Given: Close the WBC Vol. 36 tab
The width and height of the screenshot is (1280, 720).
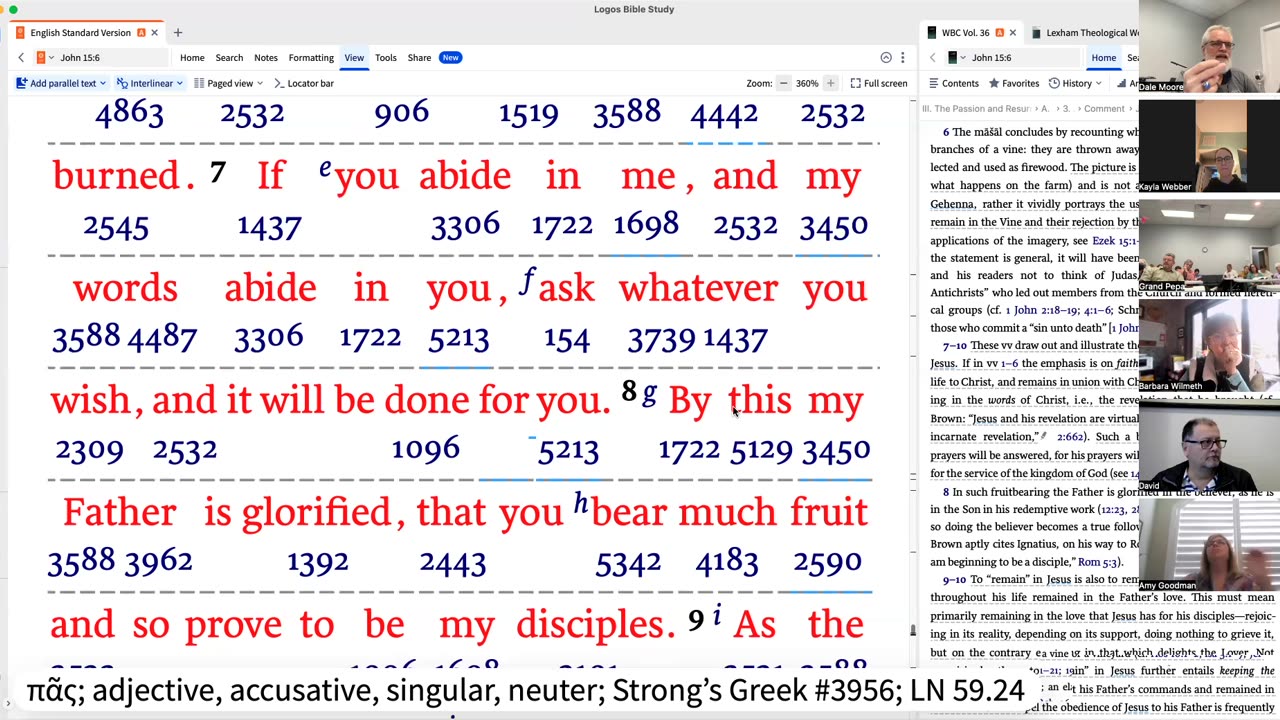Looking at the screenshot, I should click(x=1012, y=33).
